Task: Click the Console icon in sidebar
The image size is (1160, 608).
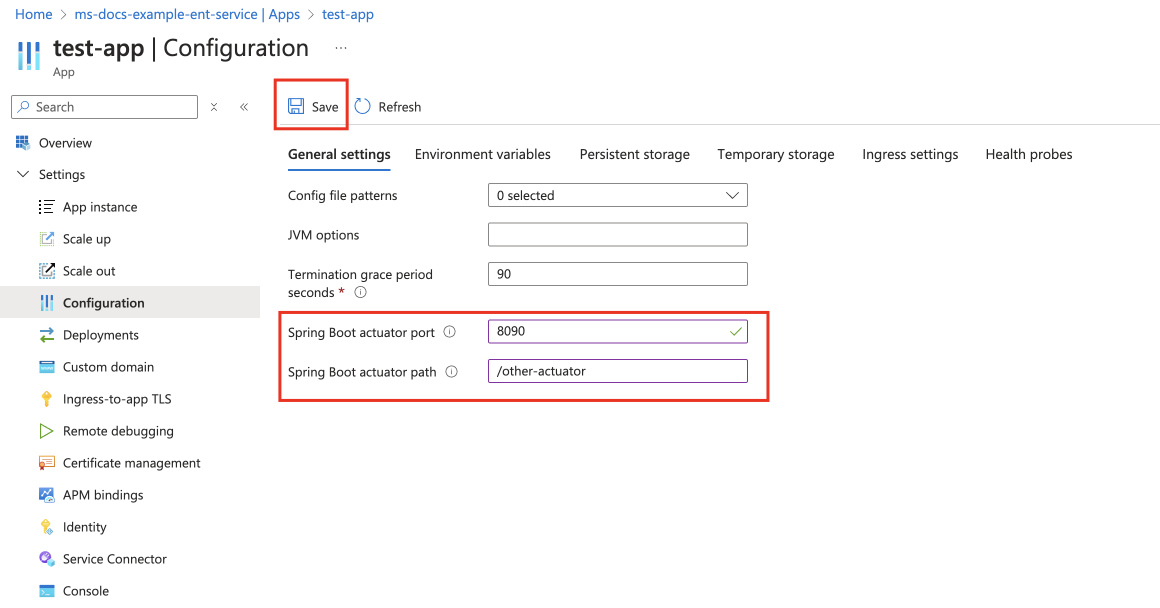Action: pos(47,591)
